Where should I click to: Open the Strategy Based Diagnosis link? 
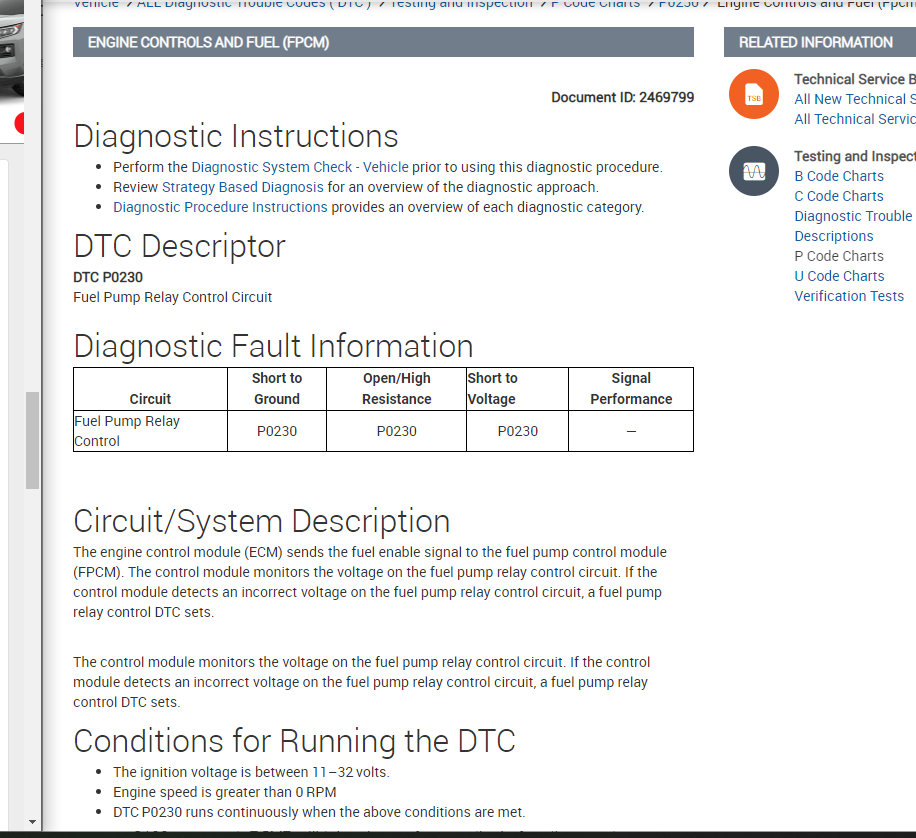click(242, 187)
